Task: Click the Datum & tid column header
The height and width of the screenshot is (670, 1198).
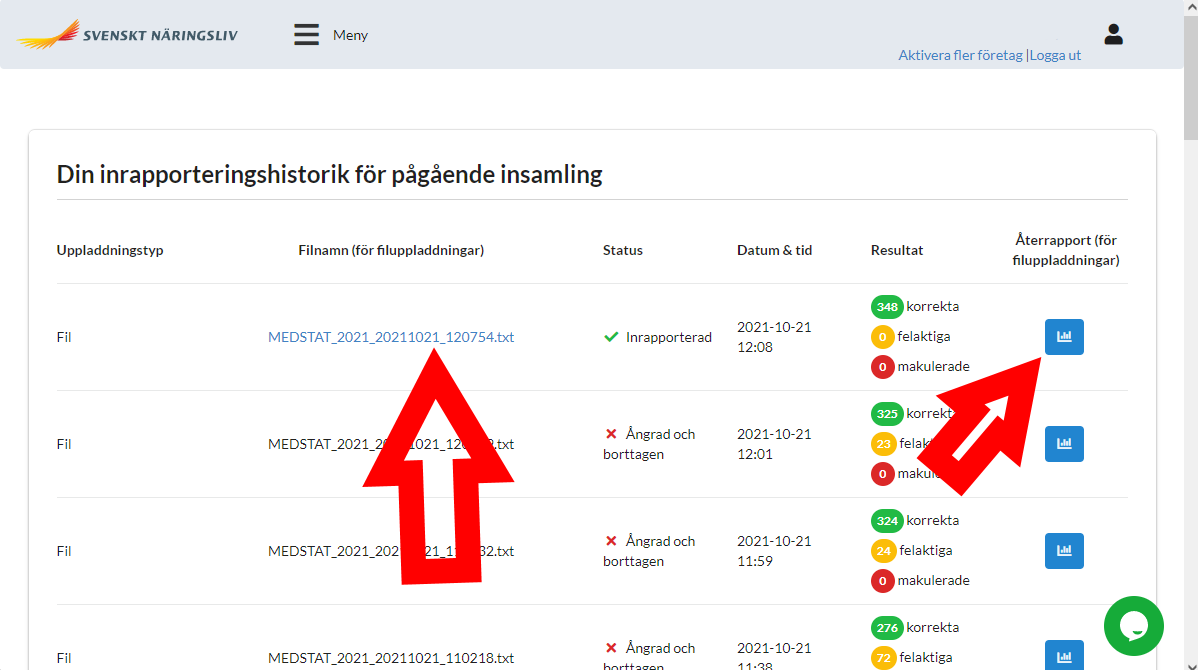Action: (x=774, y=250)
